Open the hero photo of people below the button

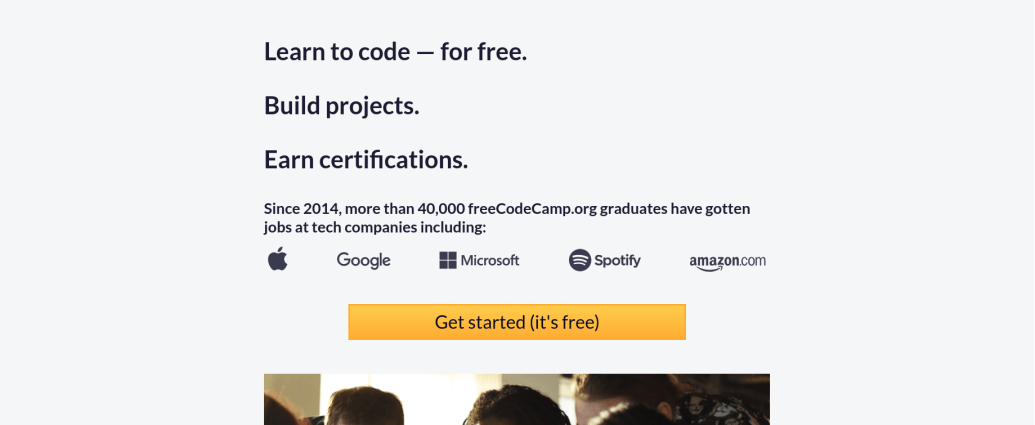click(517, 399)
